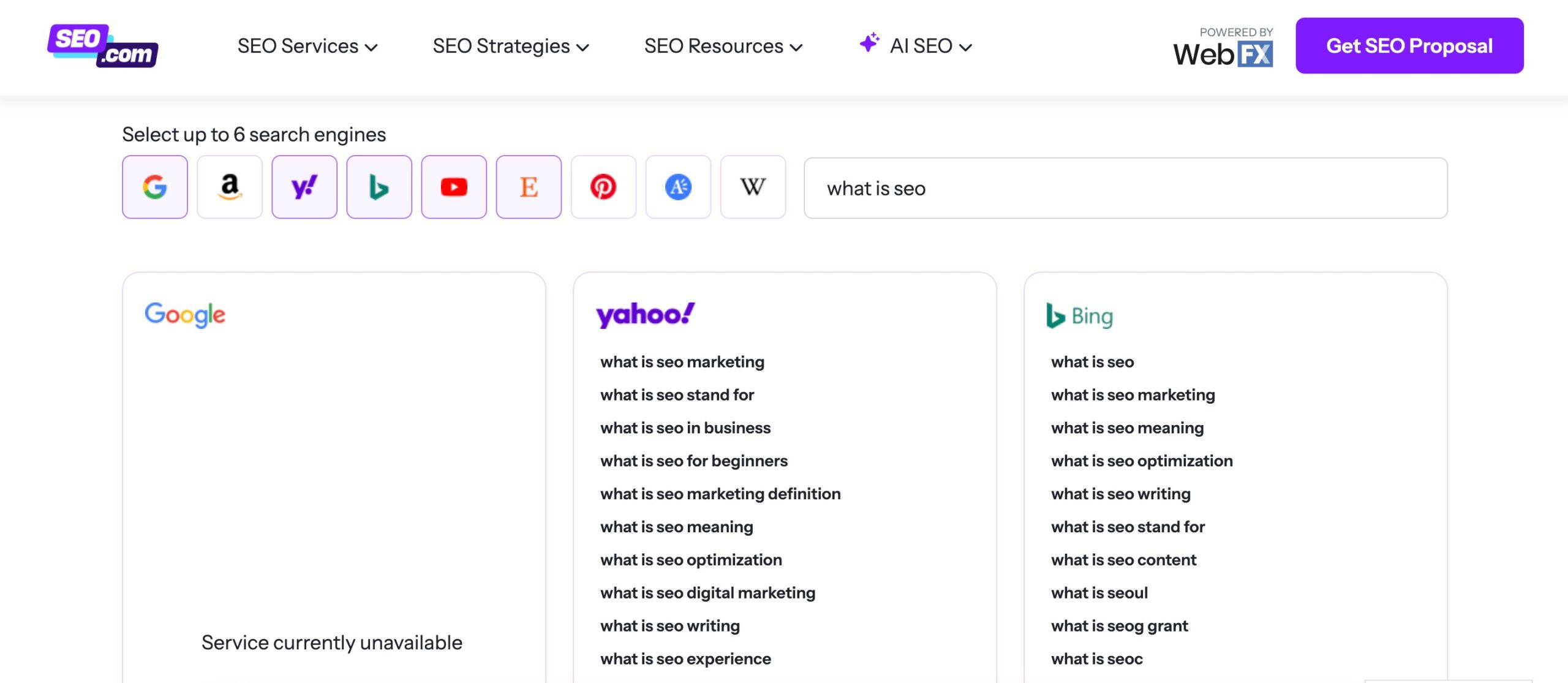Open the SEO Resources menu
This screenshot has height=683, width=1568.
tap(723, 46)
